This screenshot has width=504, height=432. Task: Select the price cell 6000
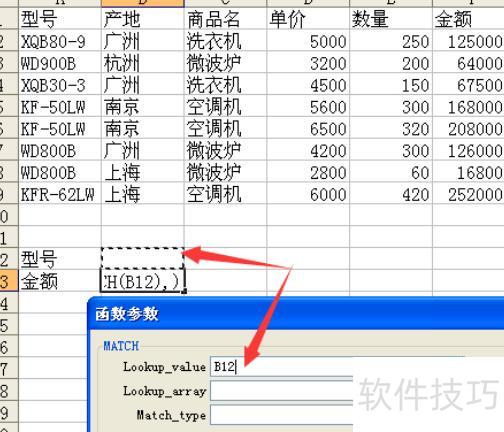pos(308,194)
